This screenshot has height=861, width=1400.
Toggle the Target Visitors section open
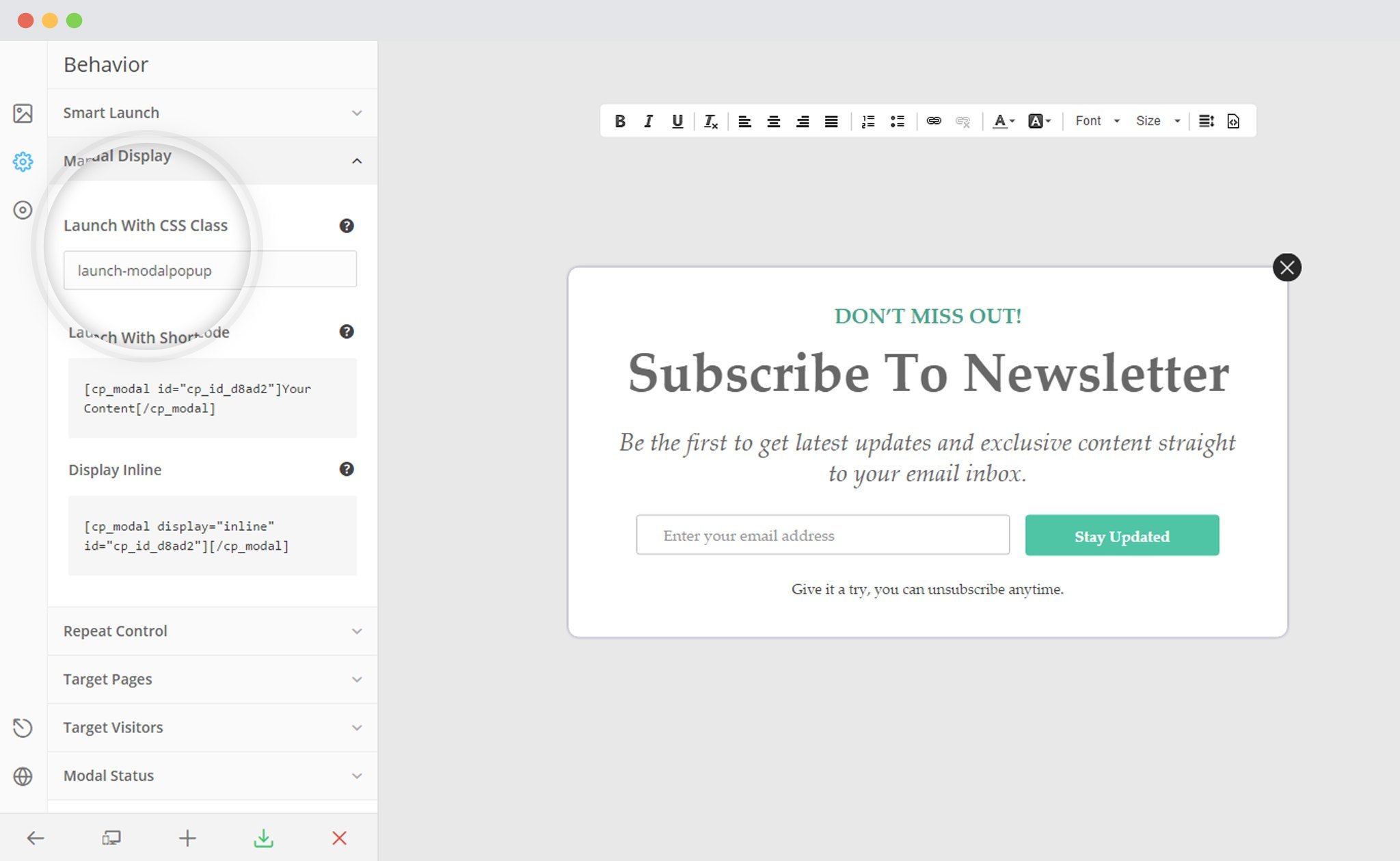pyautogui.click(x=210, y=727)
